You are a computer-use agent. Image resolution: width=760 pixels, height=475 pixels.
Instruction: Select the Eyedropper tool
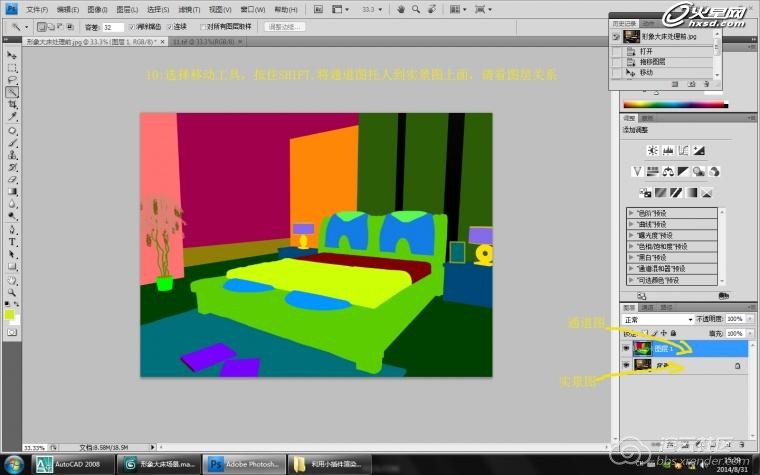click(x=12, y=116)
